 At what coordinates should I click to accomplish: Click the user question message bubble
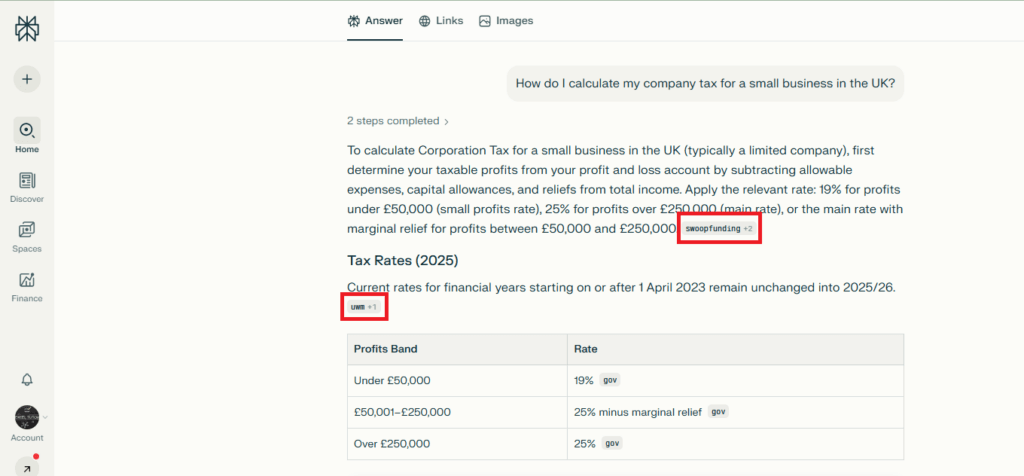pyautogui.click(x=705, y=84)
